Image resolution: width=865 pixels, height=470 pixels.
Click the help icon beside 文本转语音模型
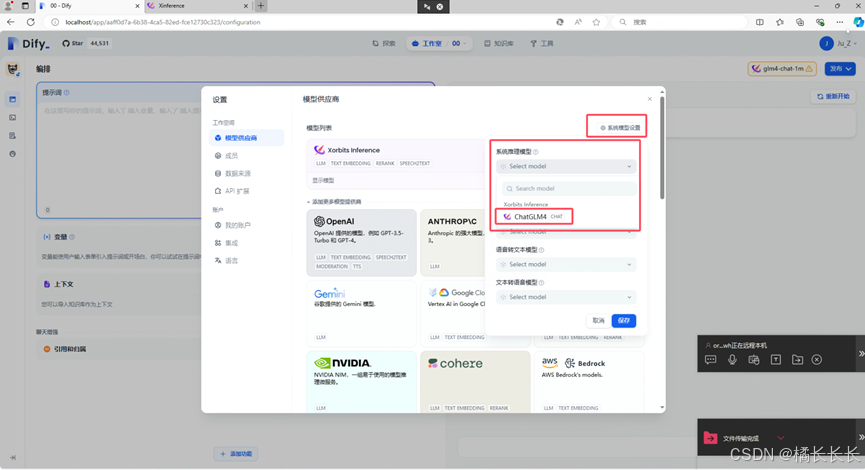[541, 282]
